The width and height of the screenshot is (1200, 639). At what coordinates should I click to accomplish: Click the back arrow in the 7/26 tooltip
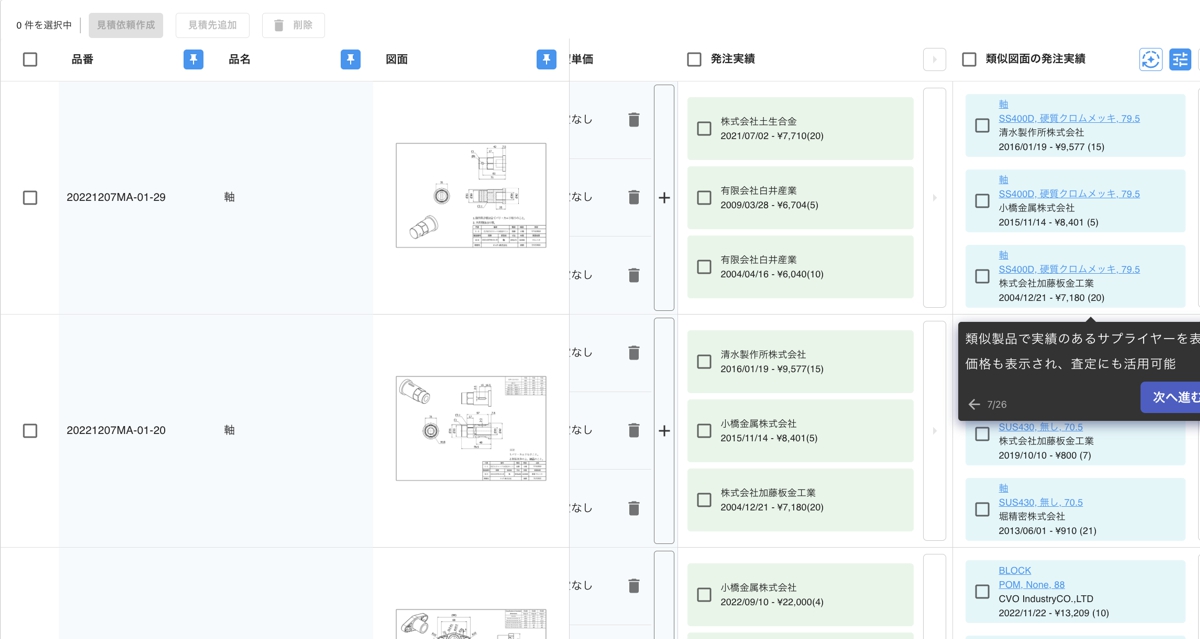point(973,404)
